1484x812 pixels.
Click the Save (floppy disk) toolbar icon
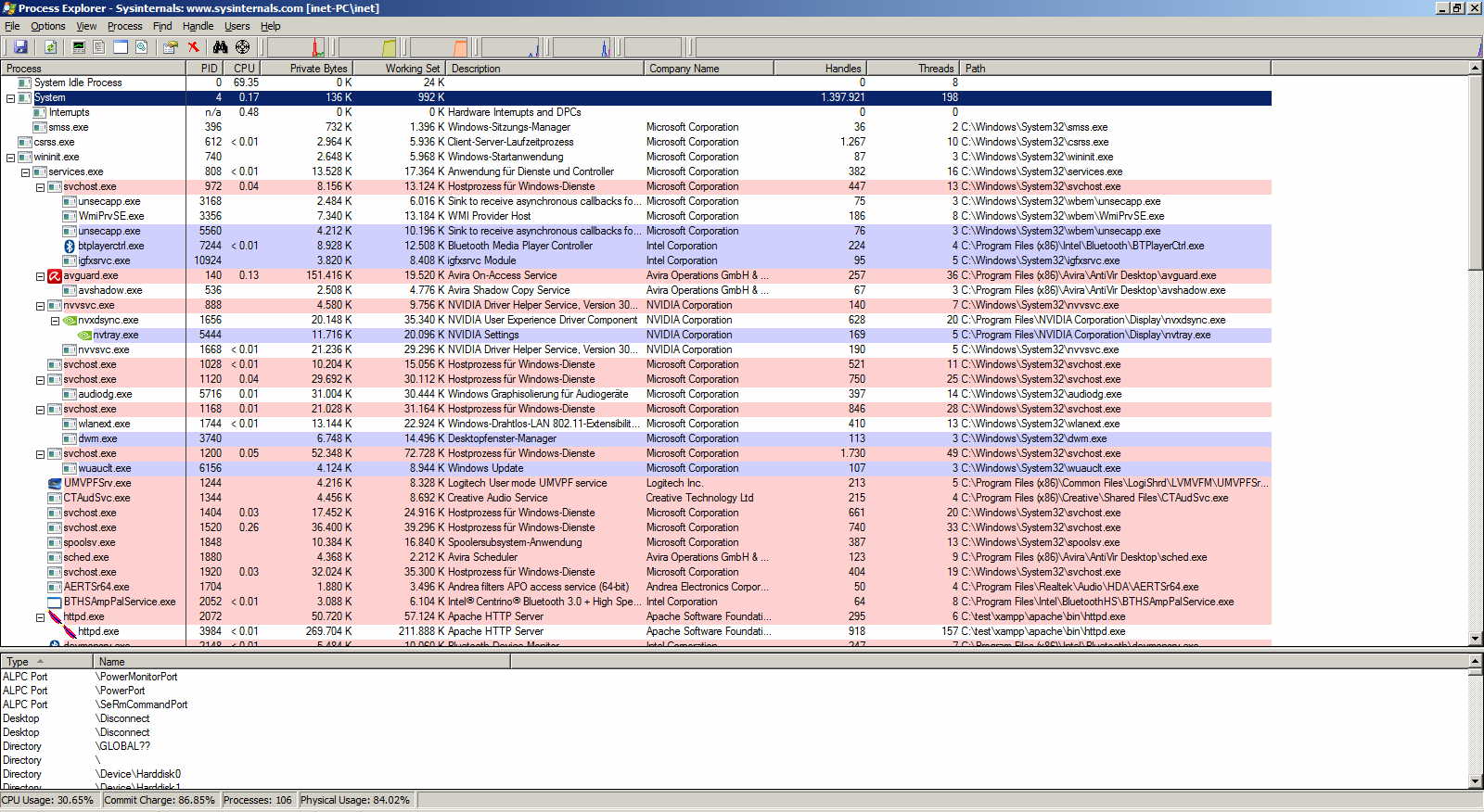[20, 46]
